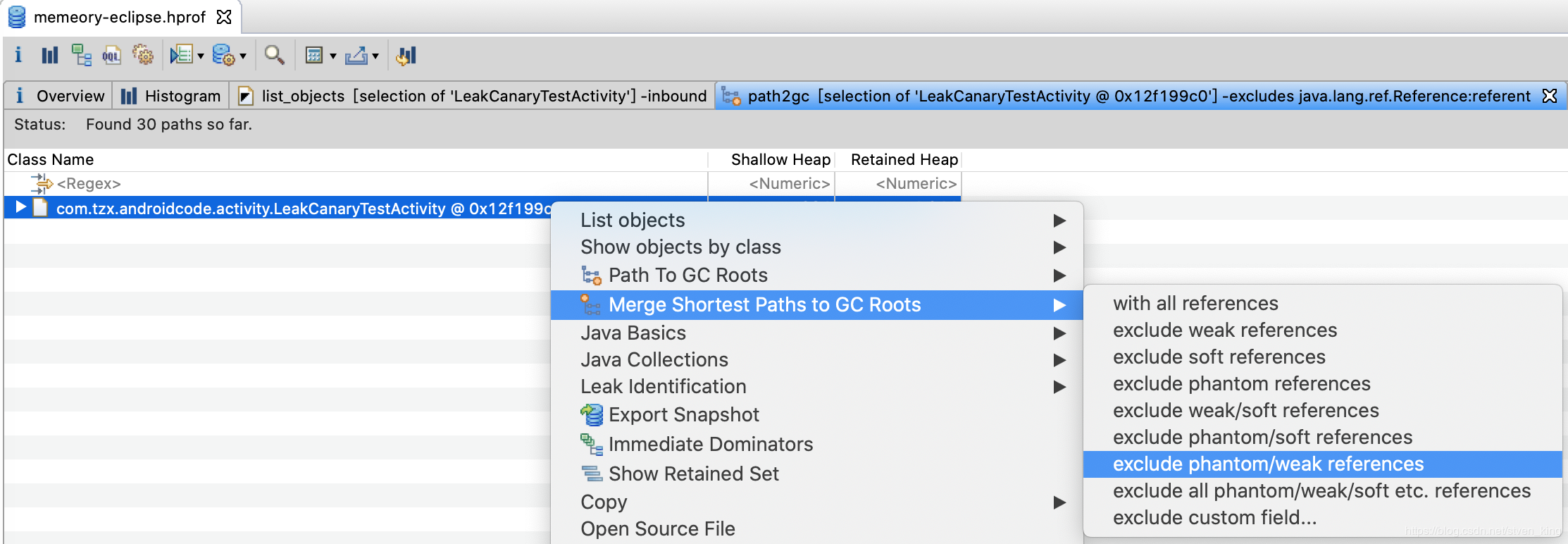This screenshot has height=544, width=1568.
Task: Click the Export Snapshot menu item
Action: (817, 415)
